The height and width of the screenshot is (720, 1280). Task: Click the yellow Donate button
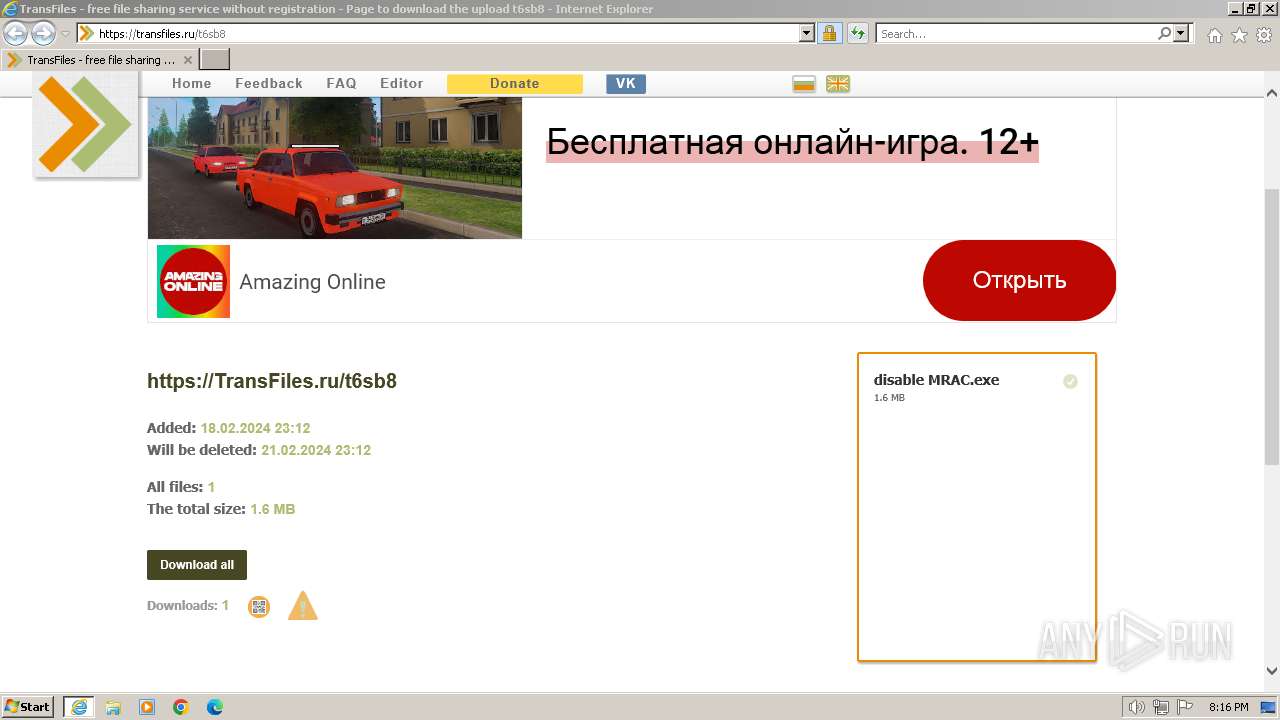click(x=515, y=84)
